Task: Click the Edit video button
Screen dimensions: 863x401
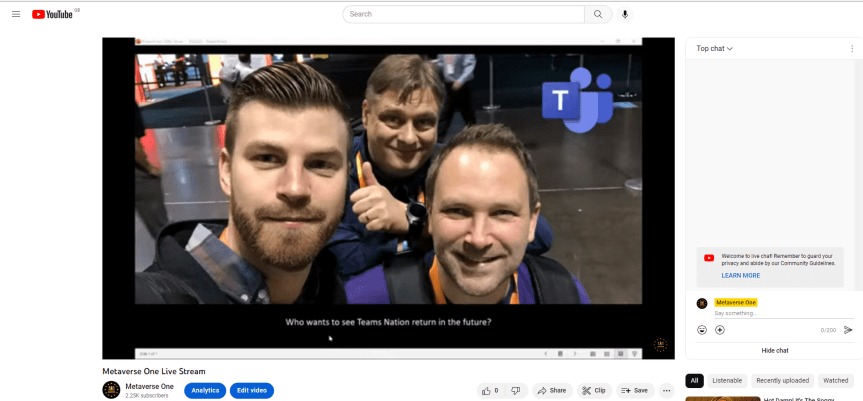Action: pyautogui.click(x=250, y=390)
